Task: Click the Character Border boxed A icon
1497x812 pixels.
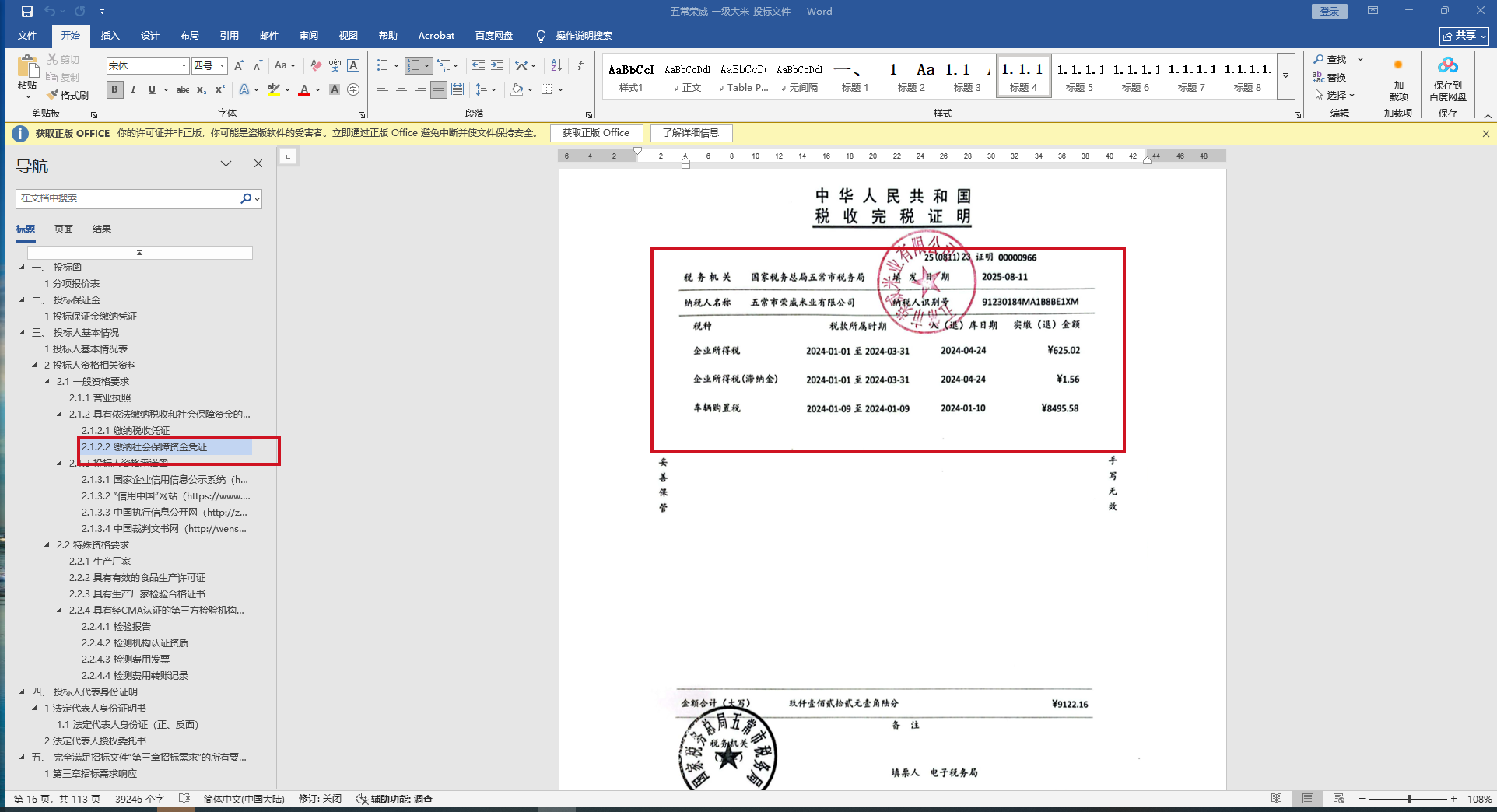Action: coord(353,65)
